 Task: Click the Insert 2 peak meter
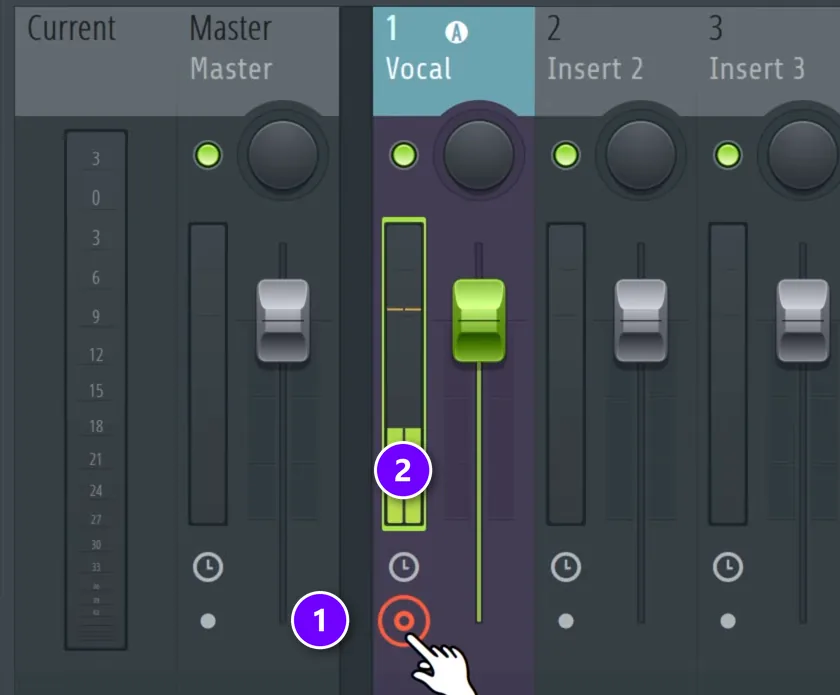[566, 374]
